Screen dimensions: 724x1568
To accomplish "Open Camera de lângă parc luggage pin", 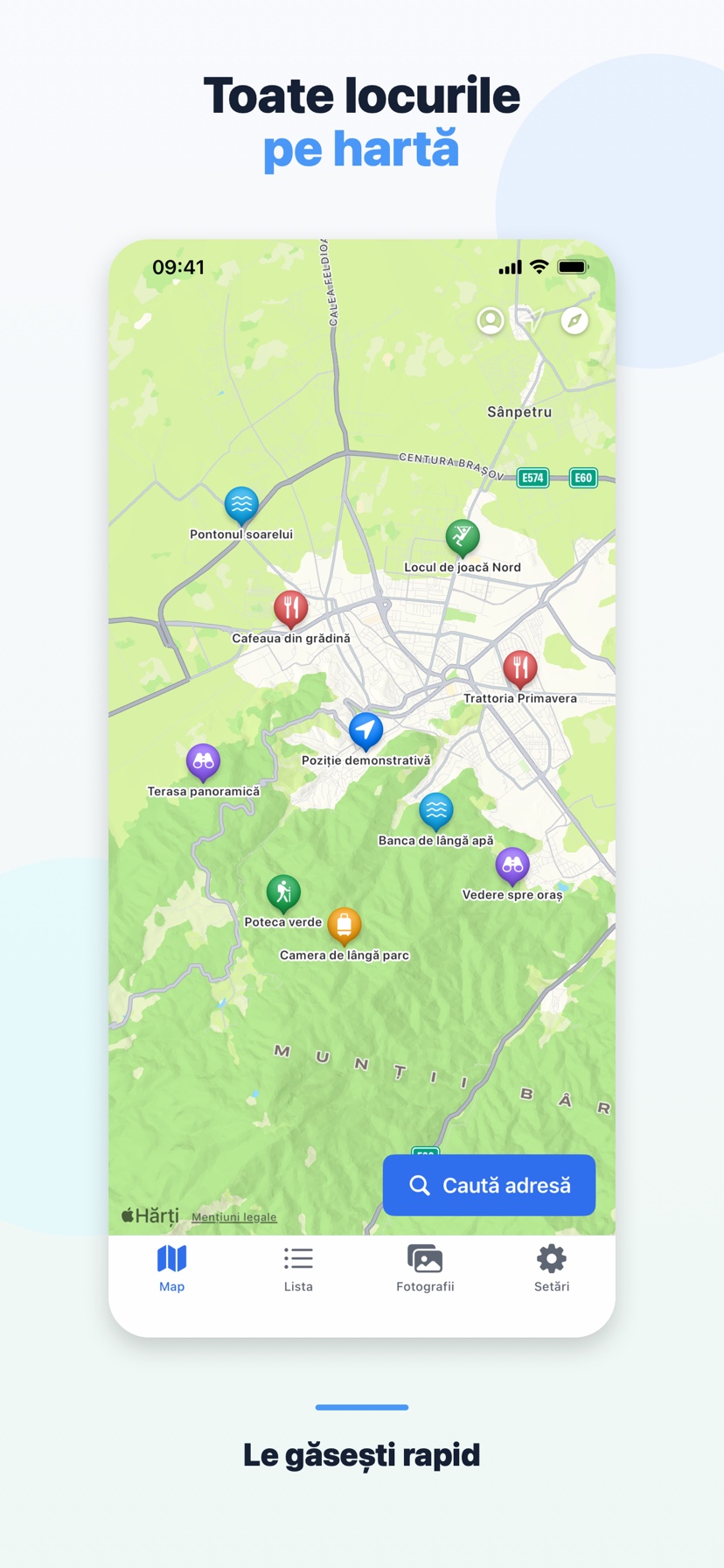I will pos(345,925).
